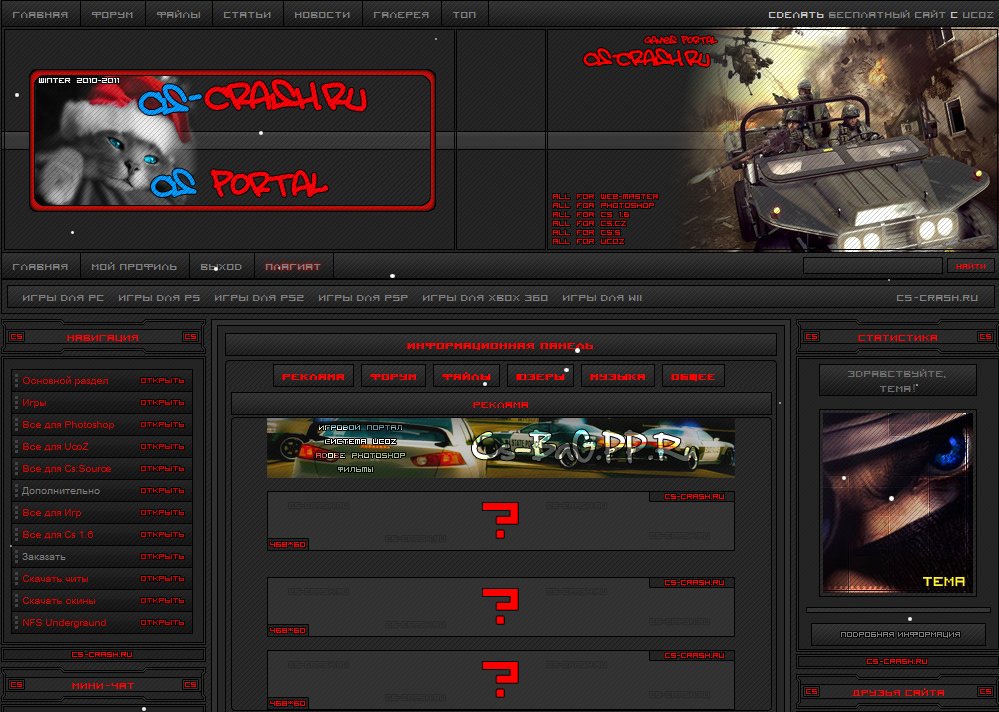Open Мой профиль page
Viewport: 999px width, 712px height.
point(134,266)
